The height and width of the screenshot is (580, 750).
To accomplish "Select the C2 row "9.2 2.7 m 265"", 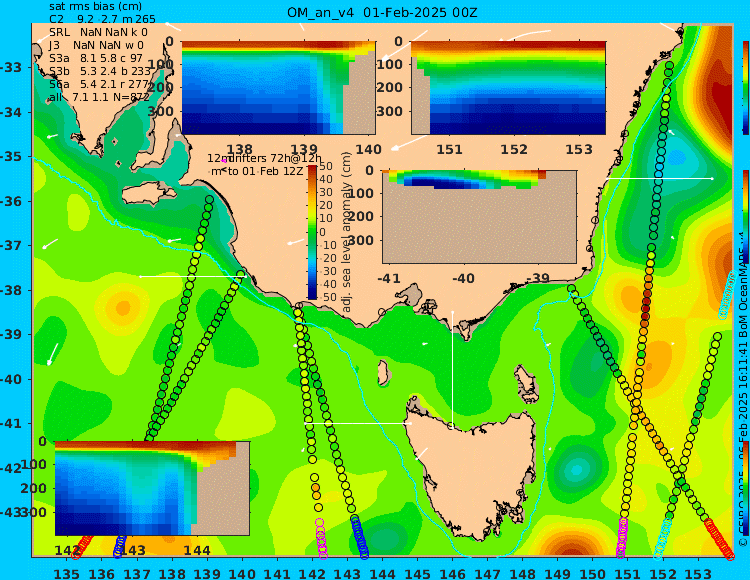I will click(102, 19).
